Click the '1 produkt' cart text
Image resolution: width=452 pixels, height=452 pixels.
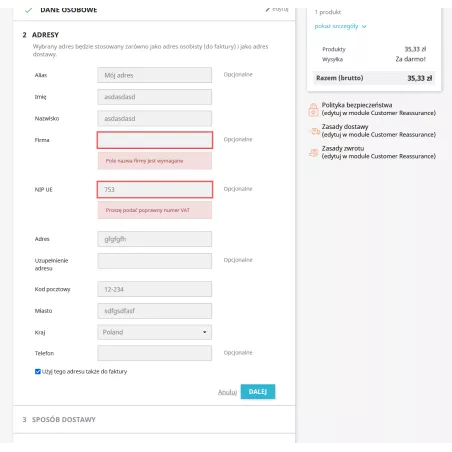tap(328, 12)
